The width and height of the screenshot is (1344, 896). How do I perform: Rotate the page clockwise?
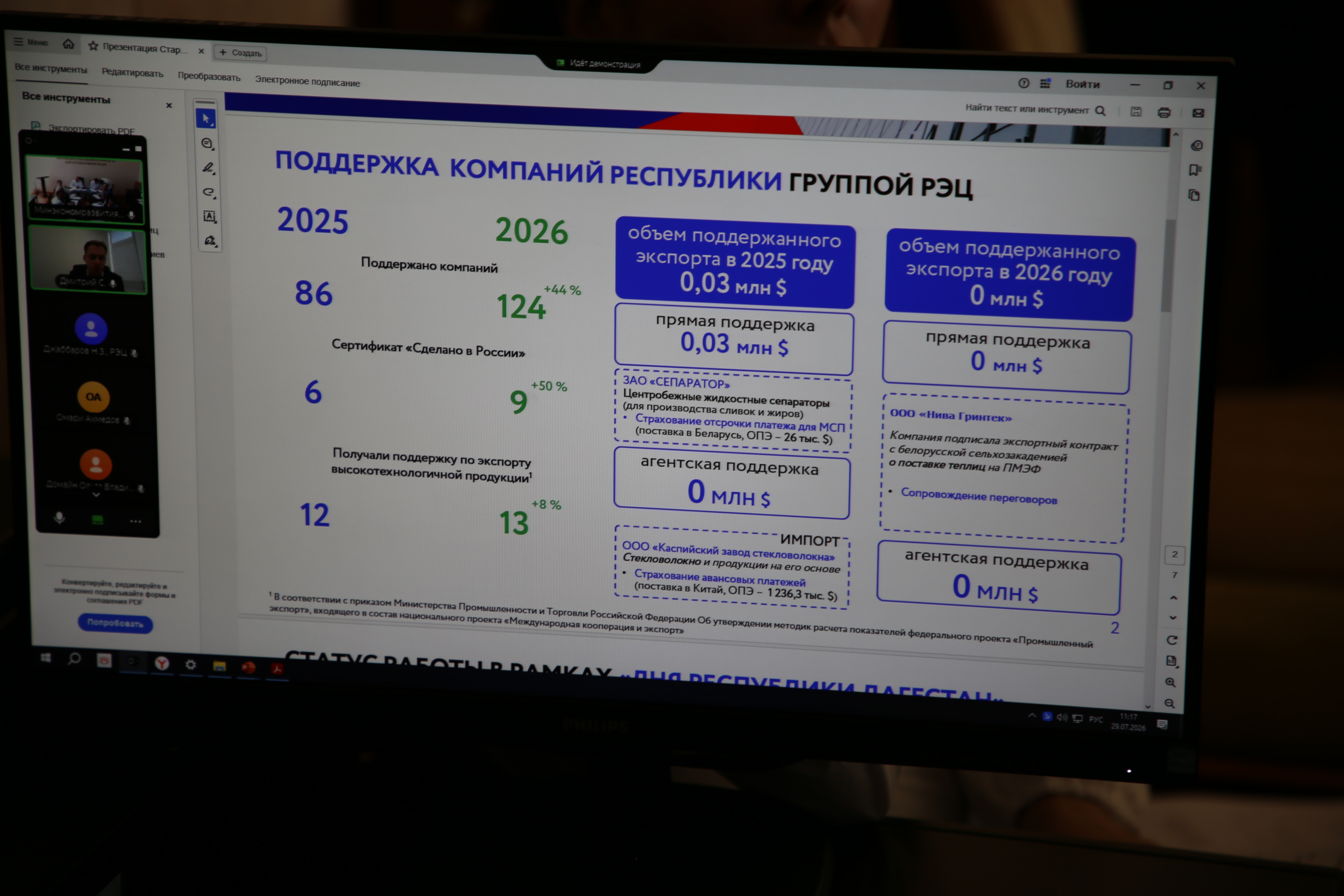(1172, 640)
